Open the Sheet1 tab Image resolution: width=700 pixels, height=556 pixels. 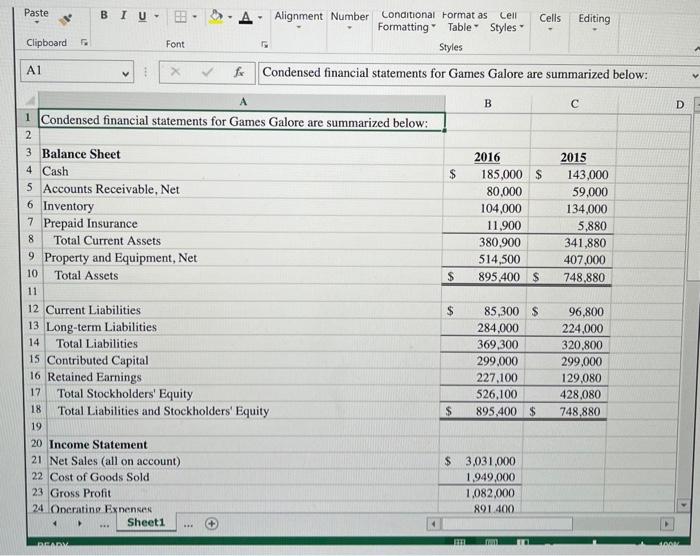point(146,522)
